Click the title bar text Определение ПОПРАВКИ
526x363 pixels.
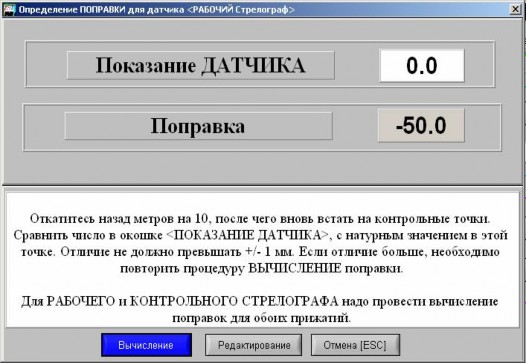click(156, 9)
